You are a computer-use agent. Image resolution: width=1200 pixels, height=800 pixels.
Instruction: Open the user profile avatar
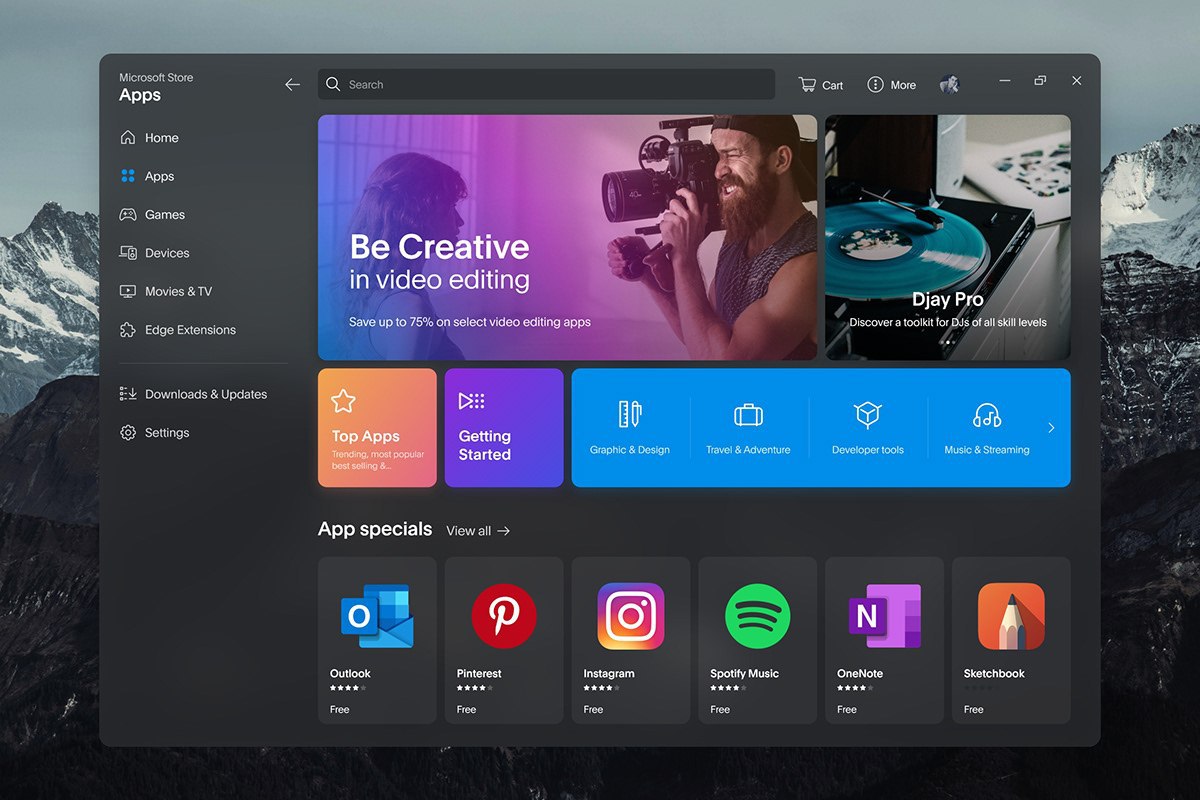click(949, 85)
